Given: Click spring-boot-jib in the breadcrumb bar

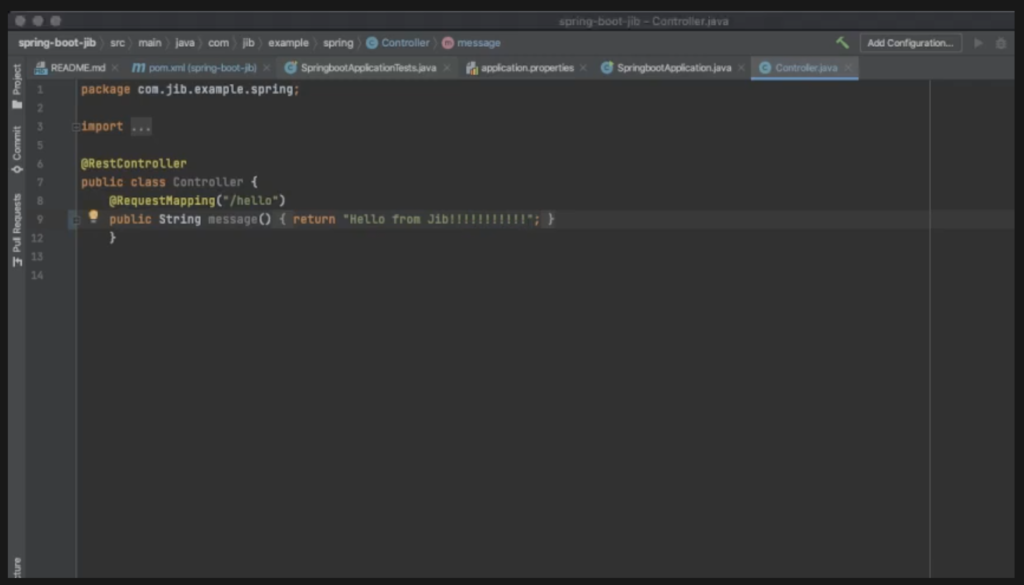Looking at the screenshot, I should (56, 43).
